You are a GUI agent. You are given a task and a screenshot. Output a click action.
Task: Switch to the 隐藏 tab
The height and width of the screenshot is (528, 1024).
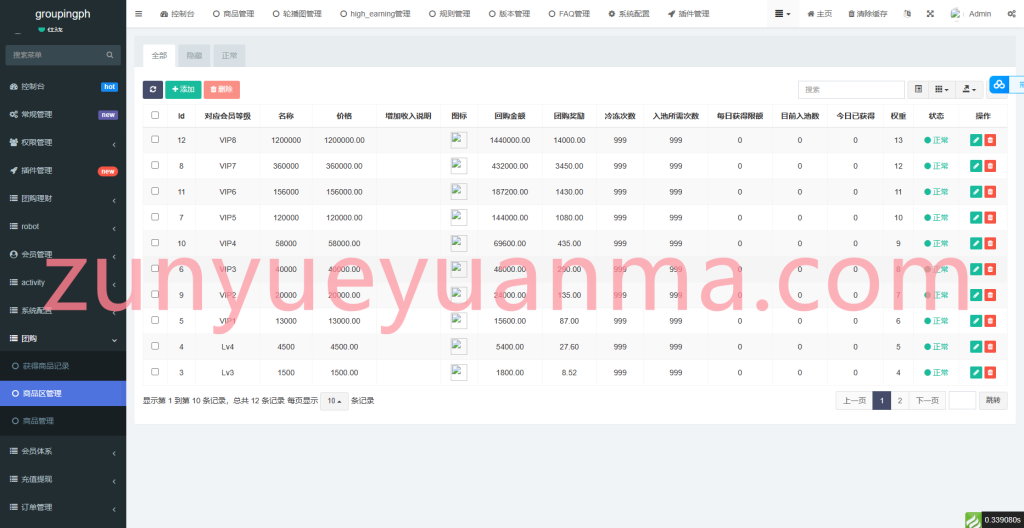tap(194, 56)
